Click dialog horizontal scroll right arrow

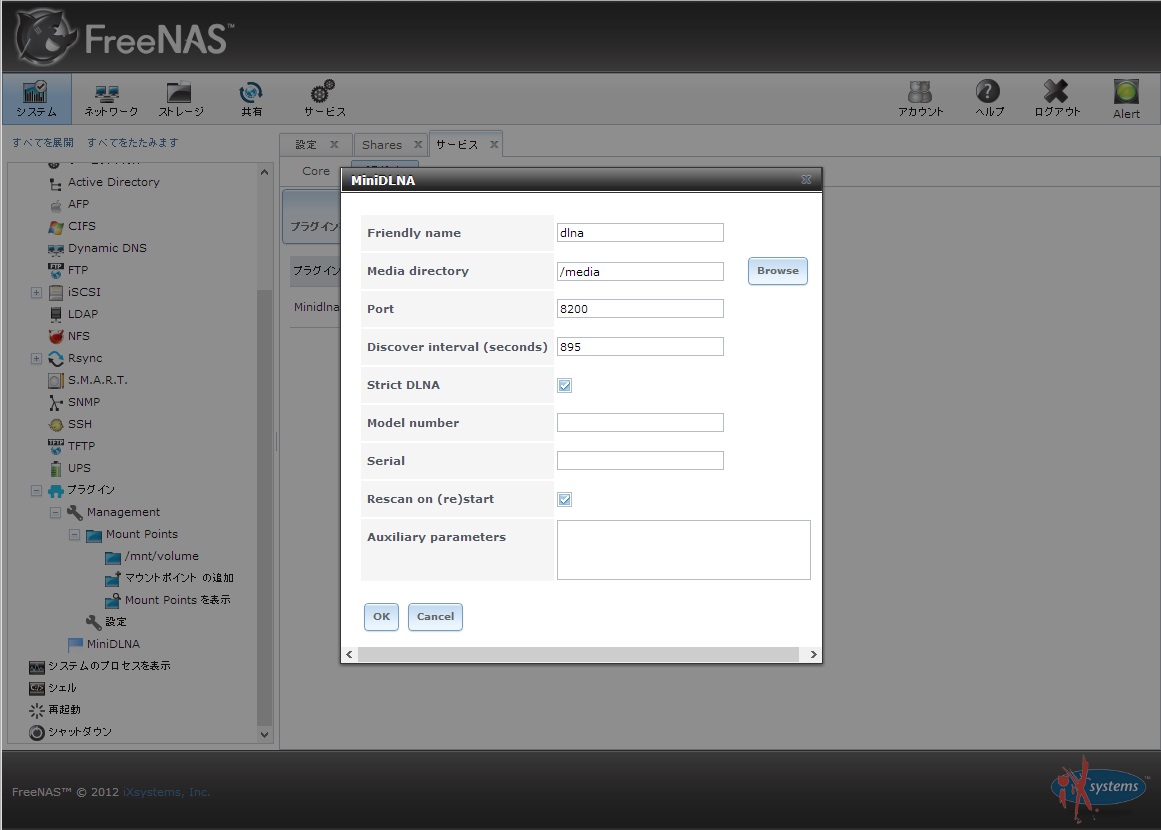813,655
